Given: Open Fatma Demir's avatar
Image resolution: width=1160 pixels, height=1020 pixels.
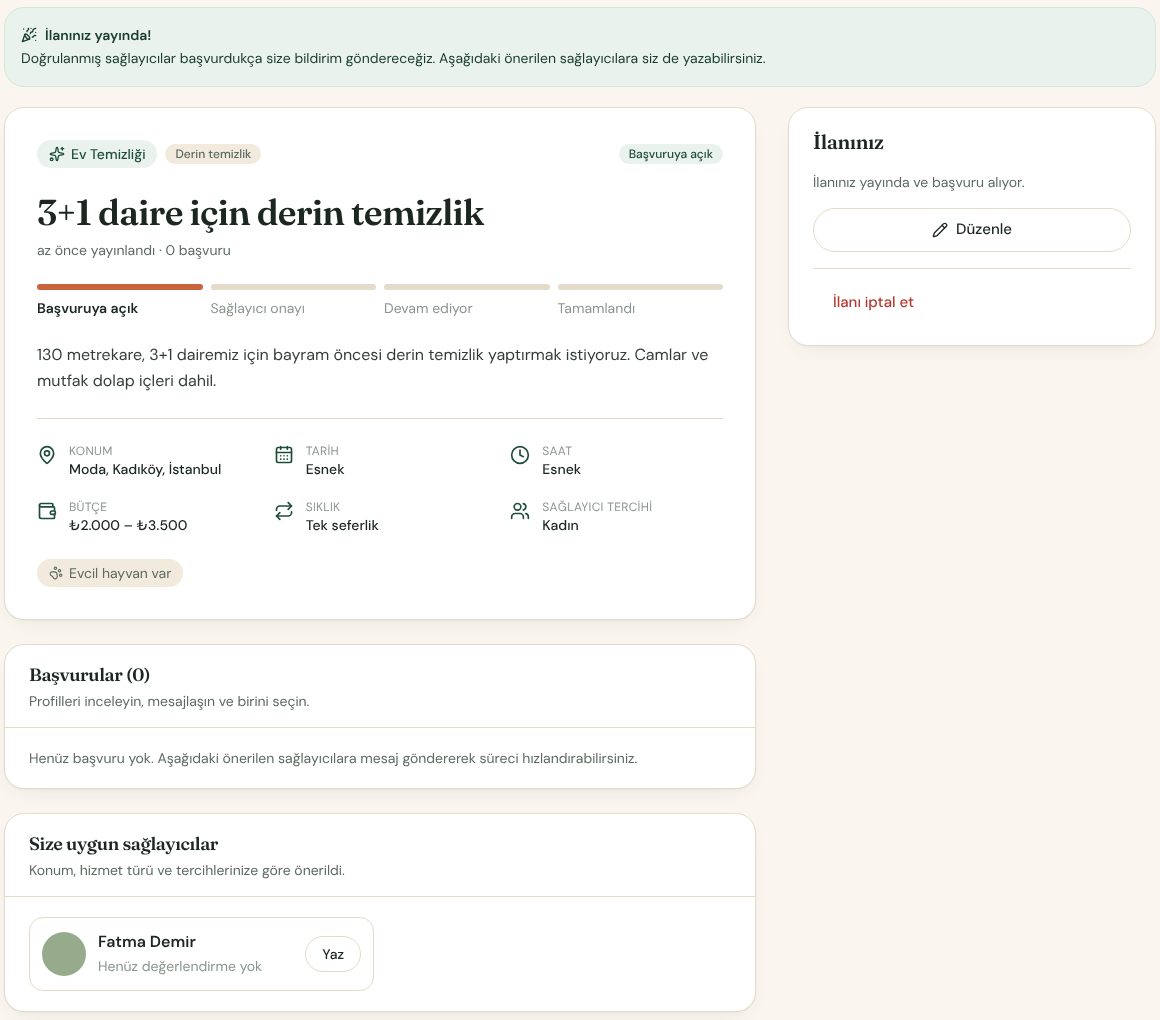Looking at the screenshot, I should click(64, 954).
